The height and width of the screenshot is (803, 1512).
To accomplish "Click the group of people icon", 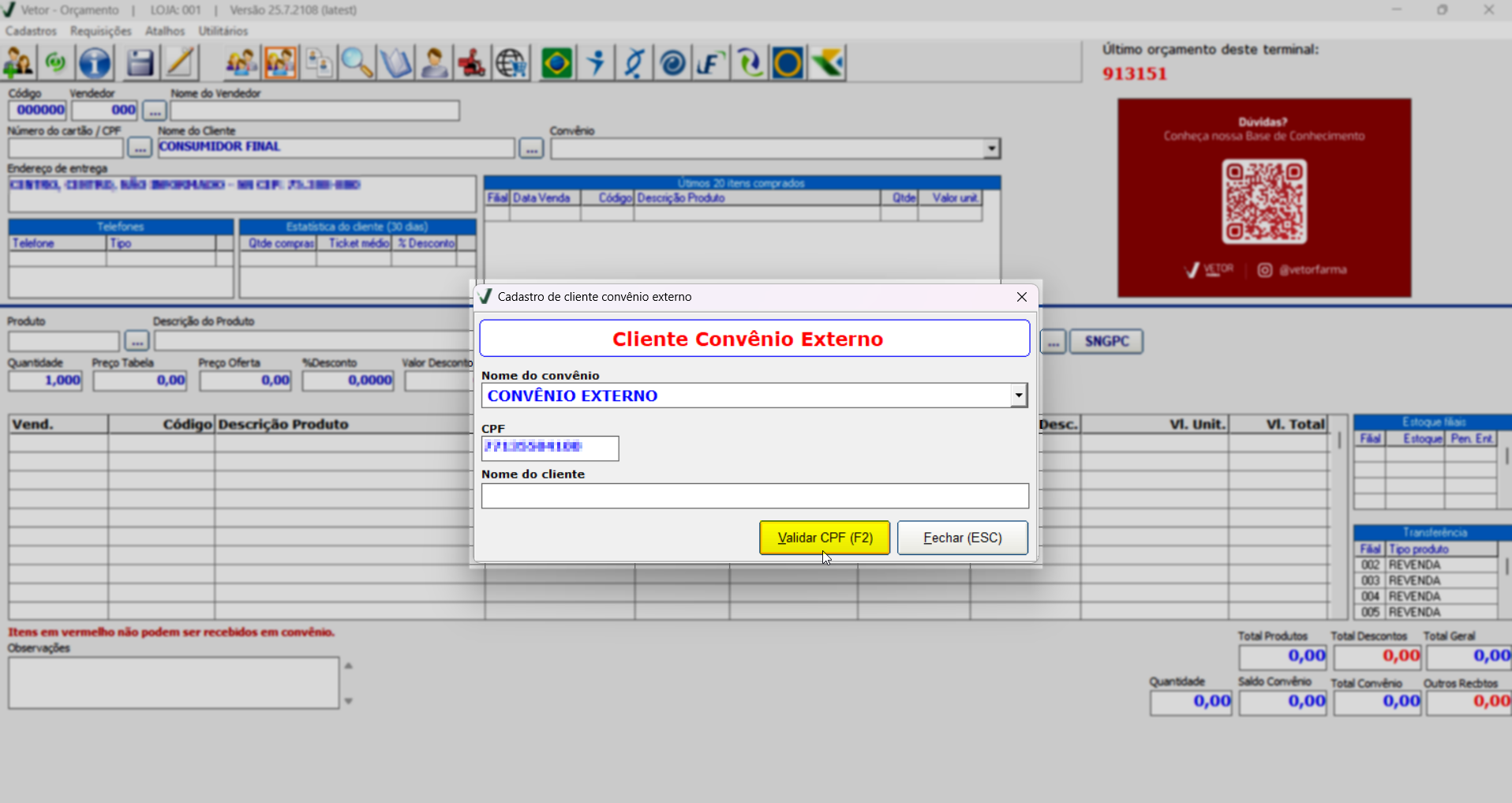I will [241, 63].
